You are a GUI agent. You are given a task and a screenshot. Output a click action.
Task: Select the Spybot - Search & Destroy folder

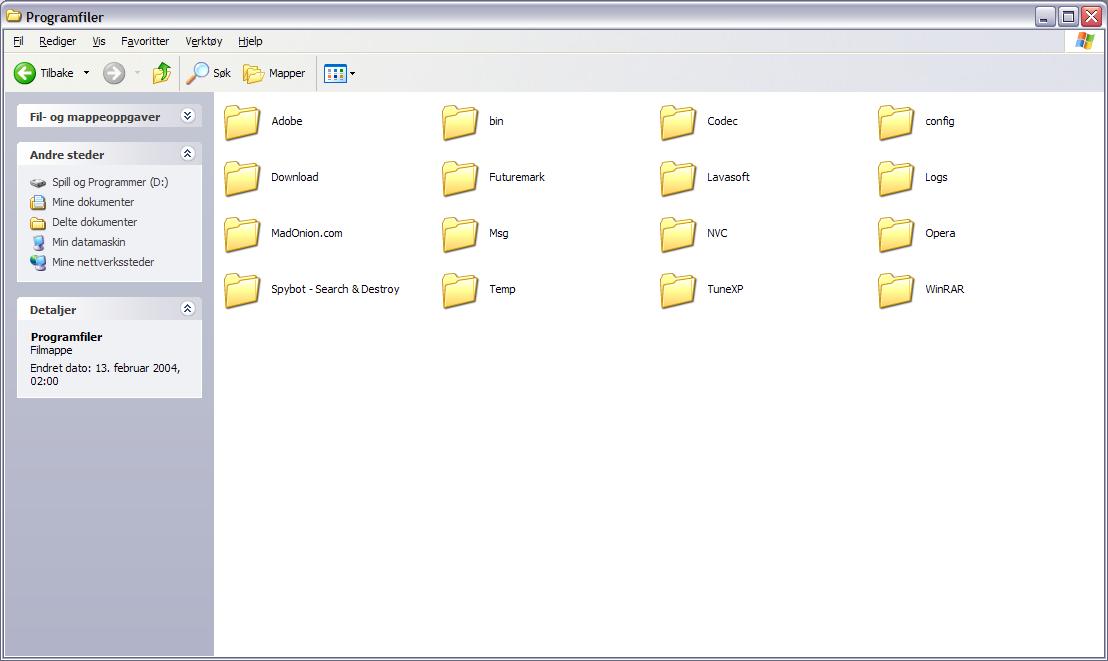click(242, 290)
